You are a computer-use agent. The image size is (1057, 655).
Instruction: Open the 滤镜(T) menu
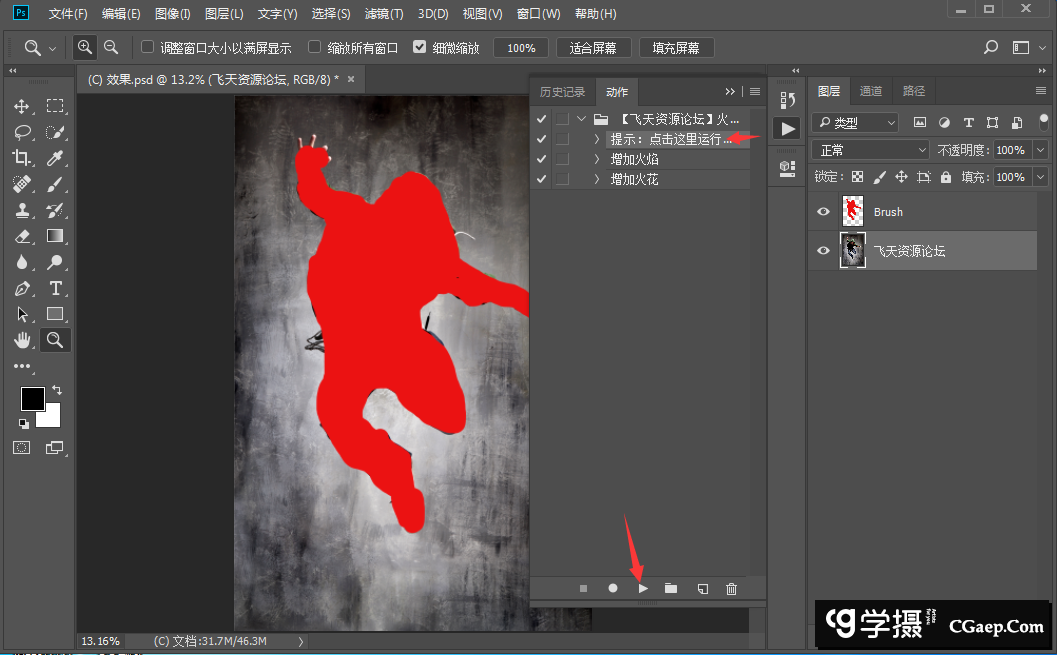click(x=384, y=14)
